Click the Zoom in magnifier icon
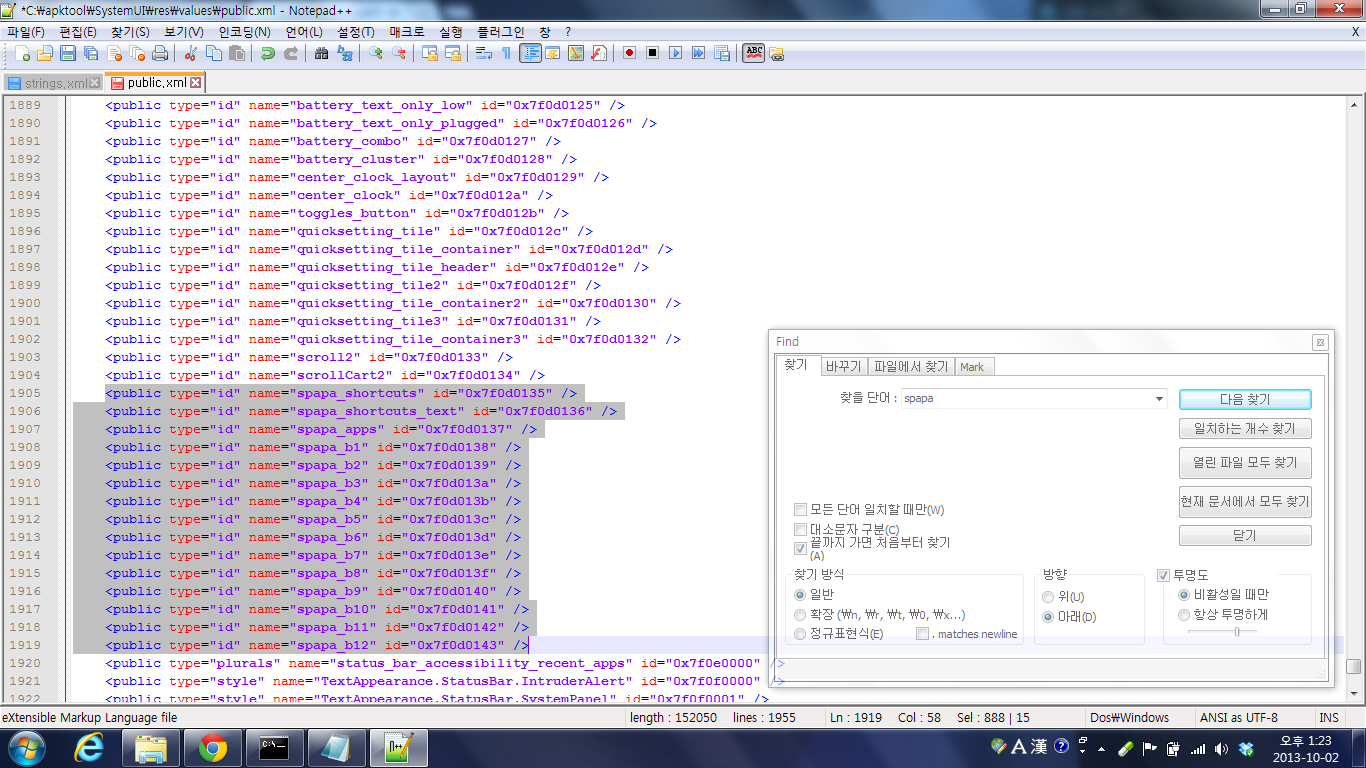This screenshot has width=1366, height=768. click(376, 53)
